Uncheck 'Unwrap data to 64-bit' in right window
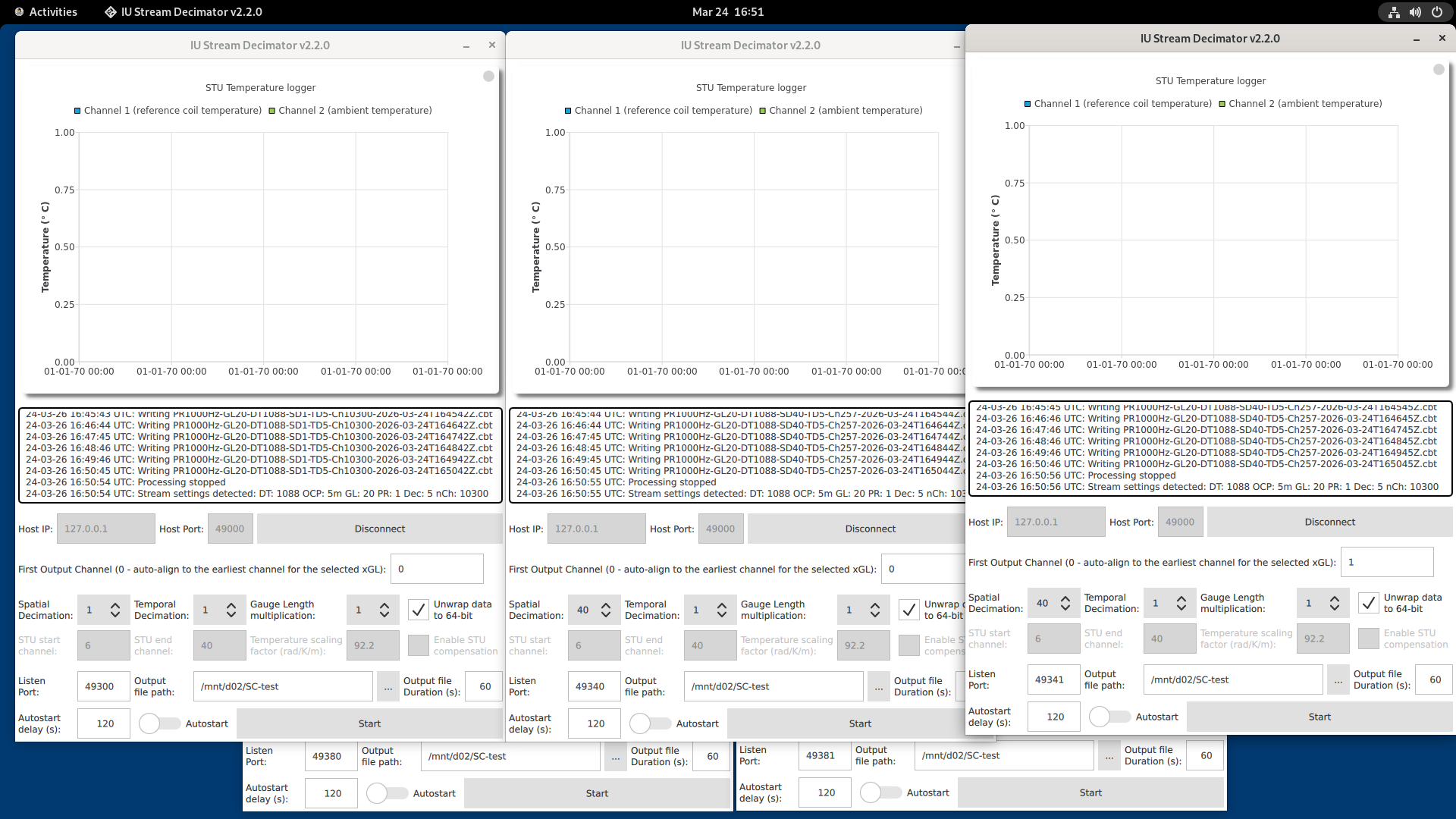Viewport: 1456px width, 819px height. (x=1369, y=603)
